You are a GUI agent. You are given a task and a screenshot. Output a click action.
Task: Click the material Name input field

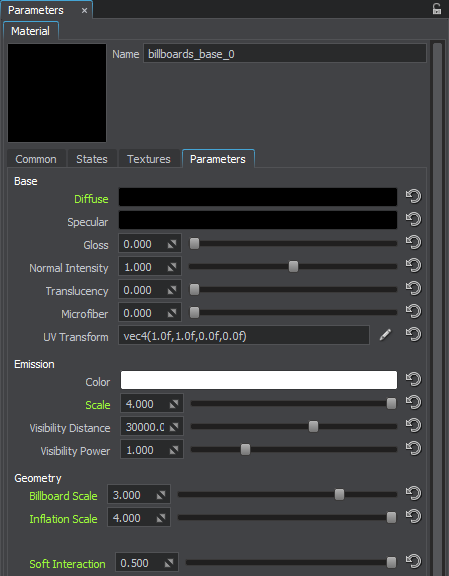285,54
